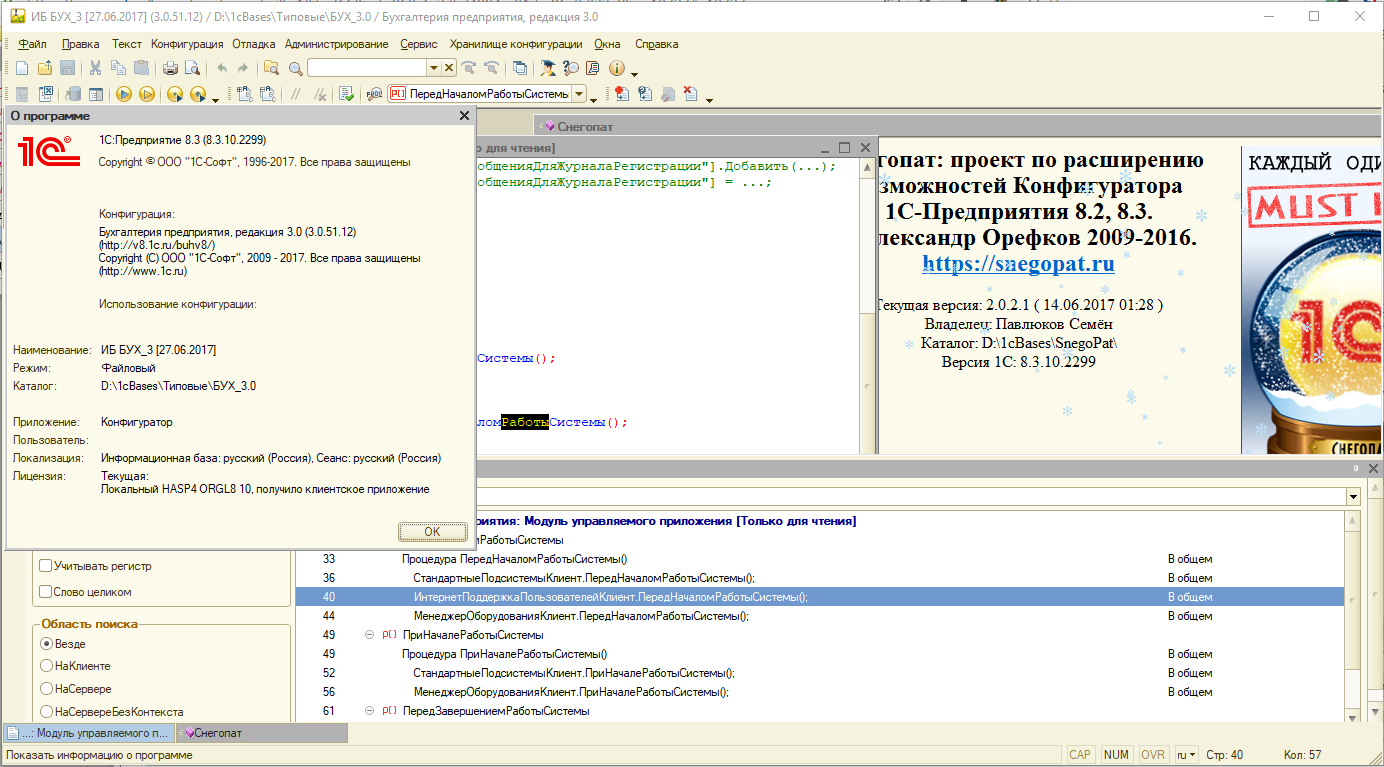This screenshot has height=767, width=1384.
Task: Click the Remove comment icon
Action: (x=321, y=94)
